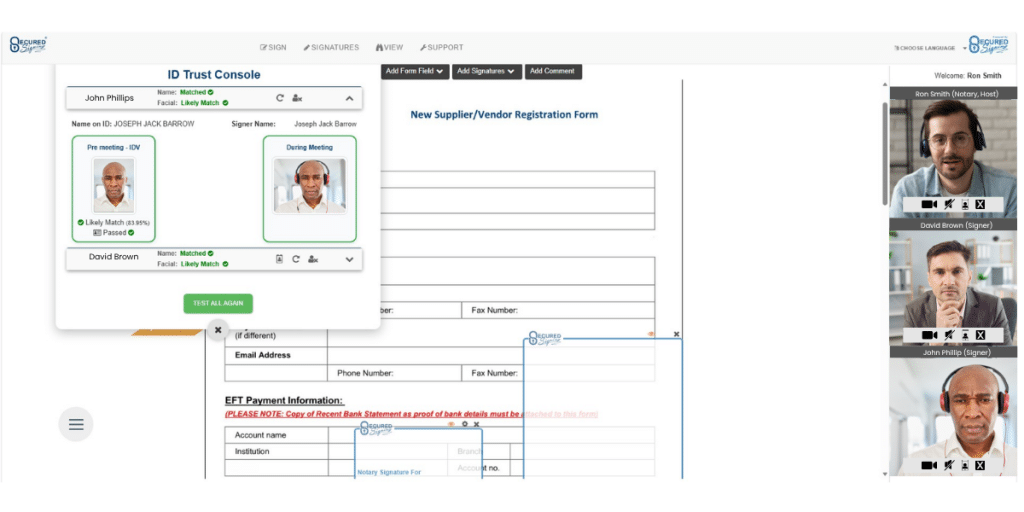1024x512 pixels.
Task: Click 'New Supplier/Vendor Registration Form' title
Action: pyautogui.click(x=504, y=114)
